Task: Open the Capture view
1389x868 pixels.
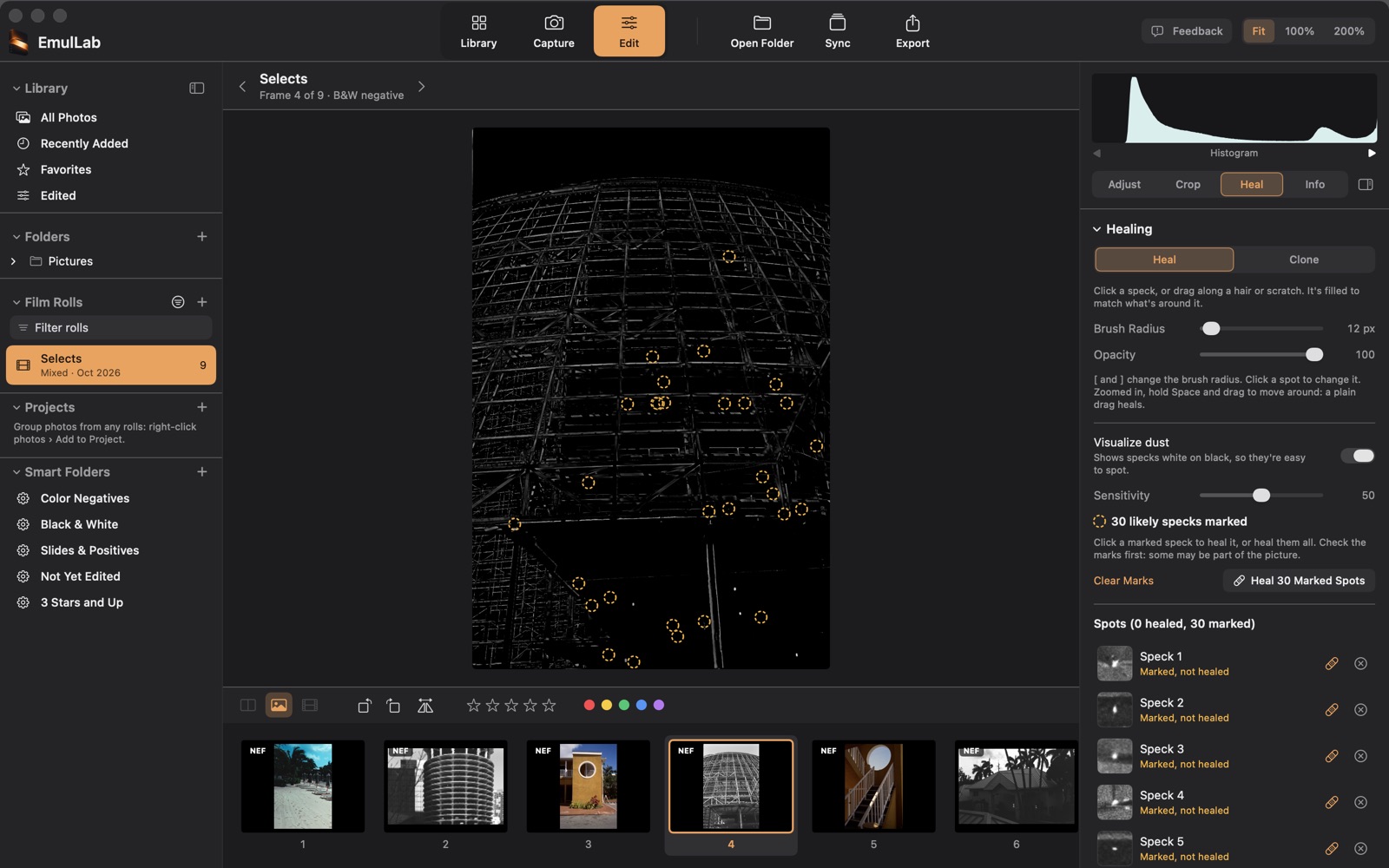Action: coord(553,31)
